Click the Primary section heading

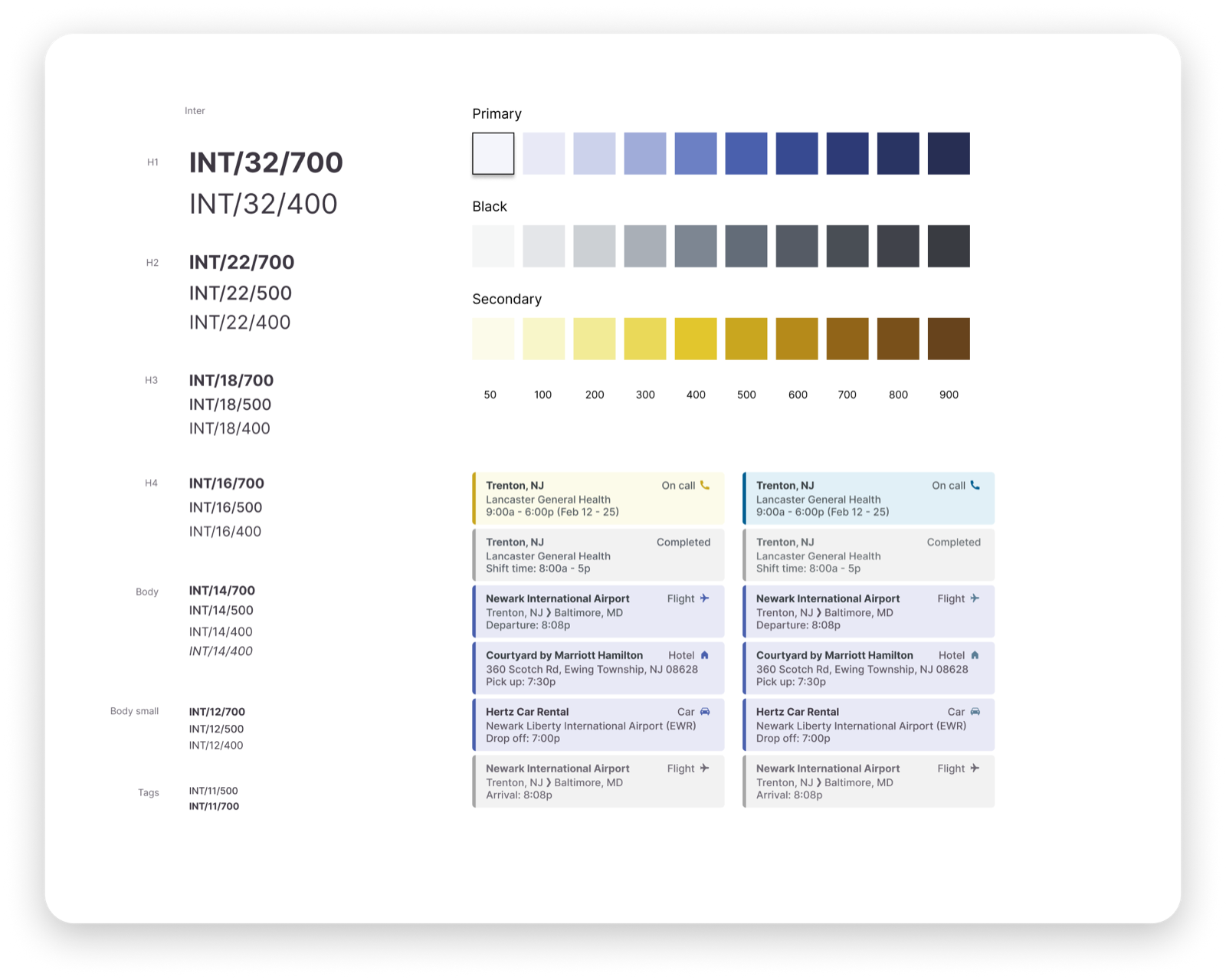[x=497, y=113]
